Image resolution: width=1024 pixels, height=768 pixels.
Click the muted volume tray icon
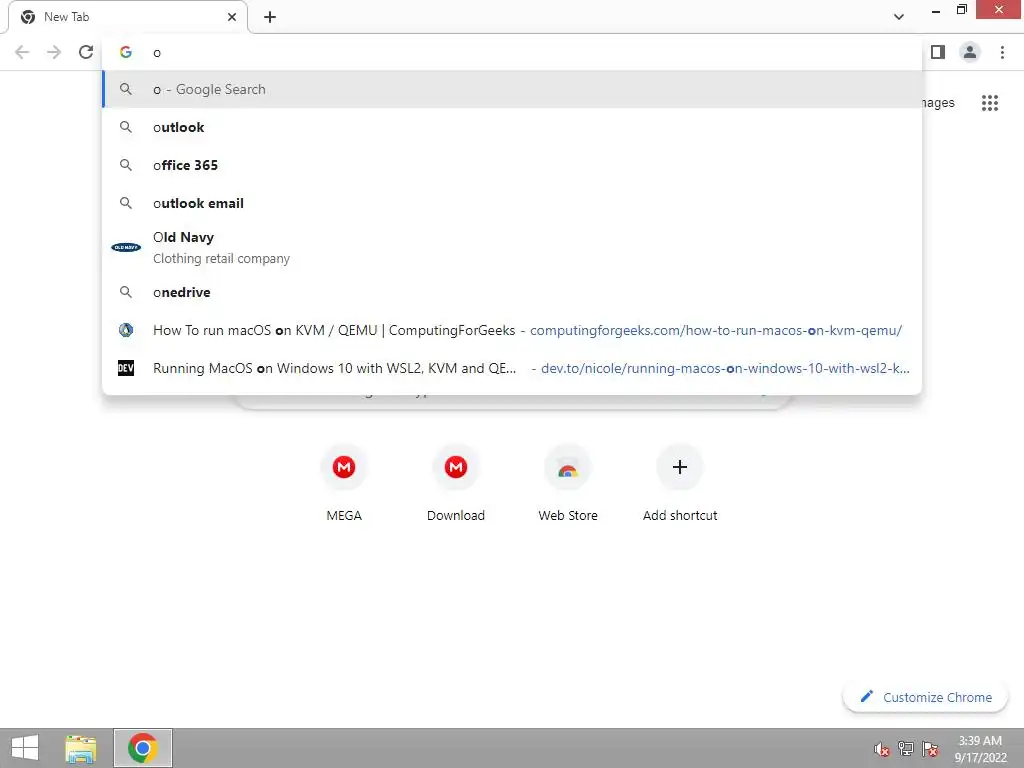pos(882,749)
